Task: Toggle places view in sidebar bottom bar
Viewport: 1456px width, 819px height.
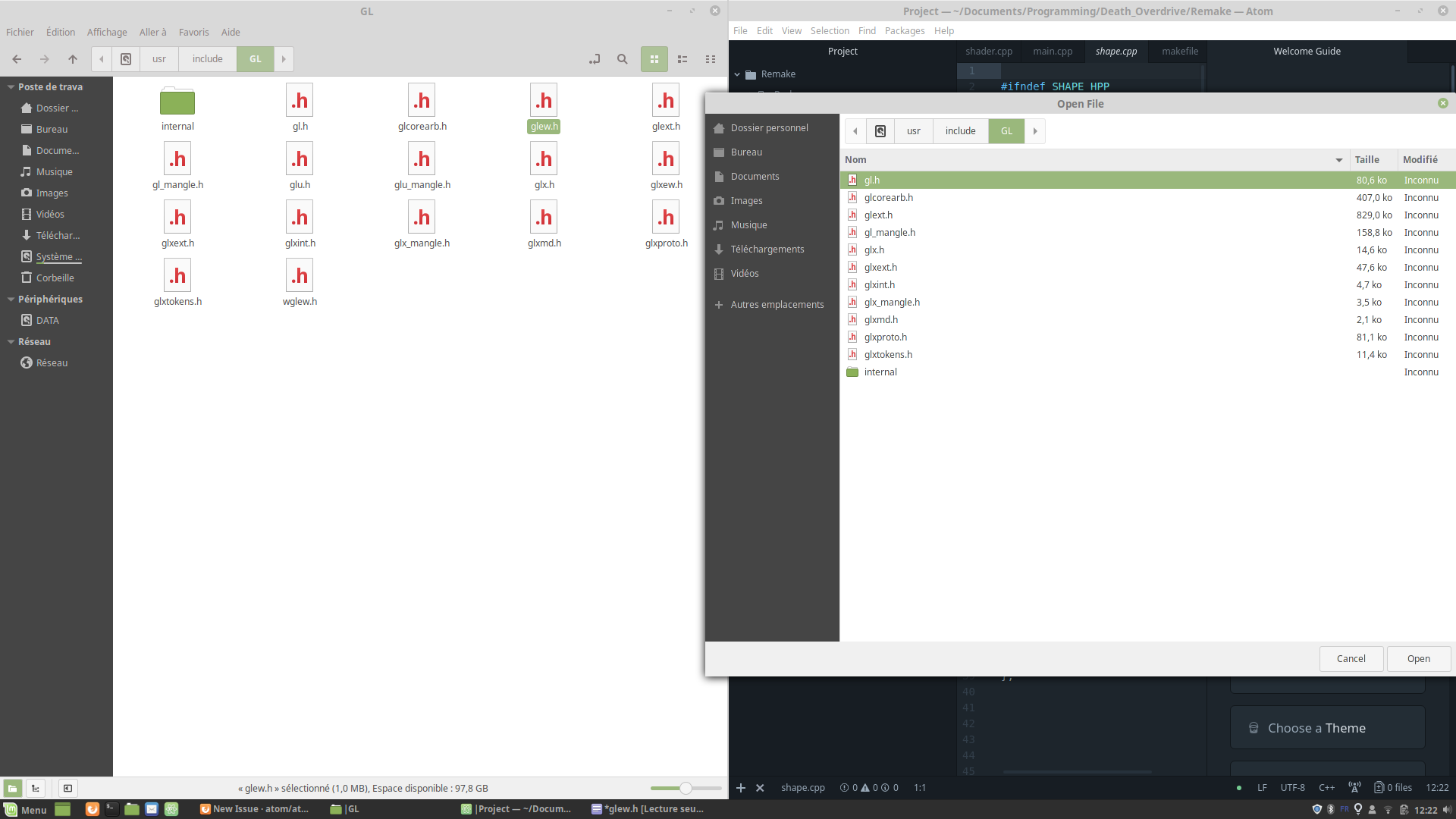Action: (12, 788)
